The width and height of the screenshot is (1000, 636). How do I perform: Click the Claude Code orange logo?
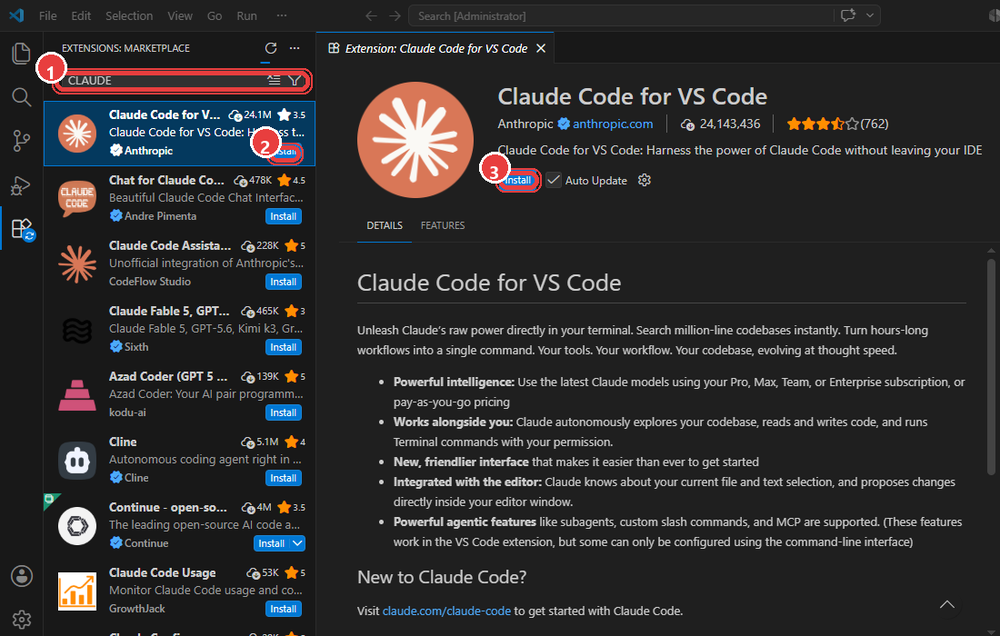[415, 140]
